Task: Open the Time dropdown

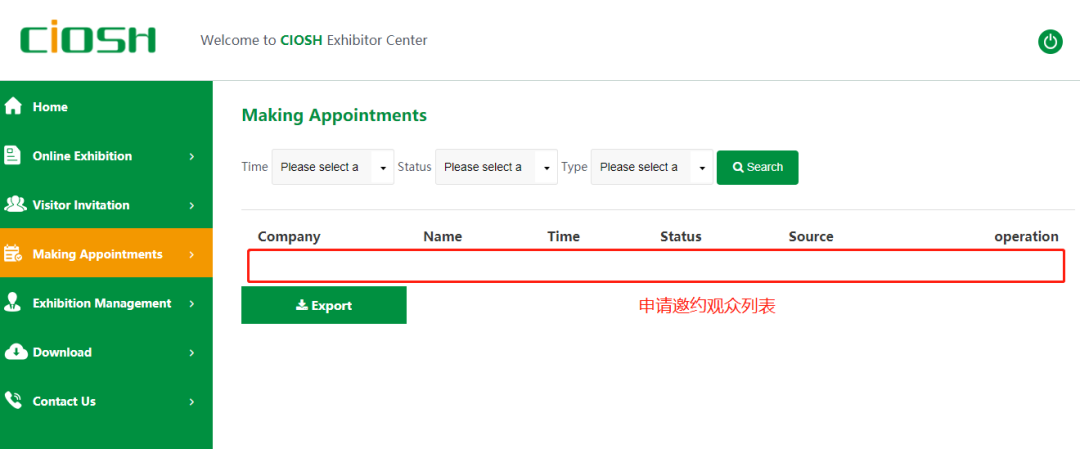Action: pyautogui.click(x=333, y=167)
